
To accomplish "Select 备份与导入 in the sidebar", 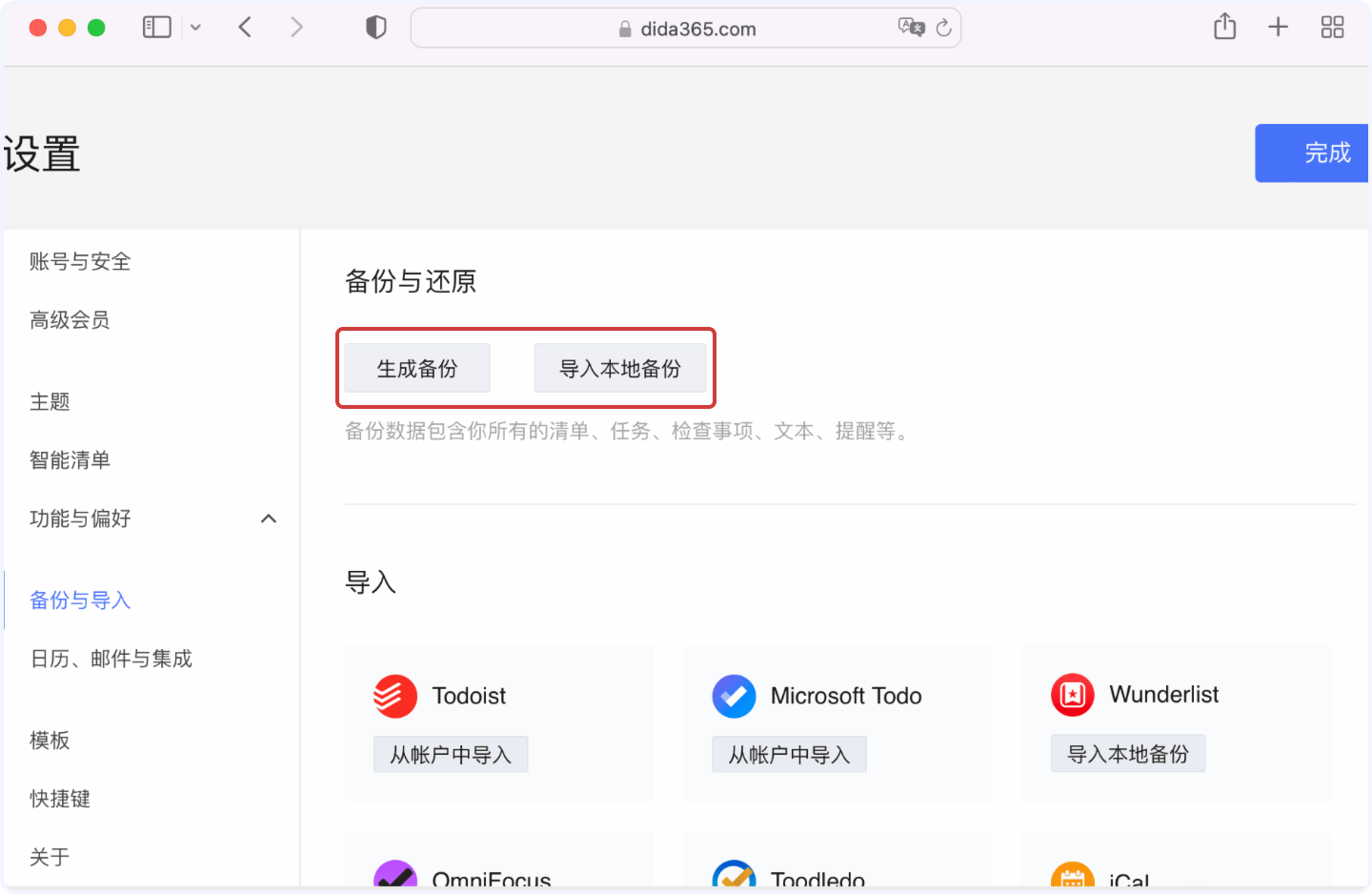I will (x=80, y=600).
